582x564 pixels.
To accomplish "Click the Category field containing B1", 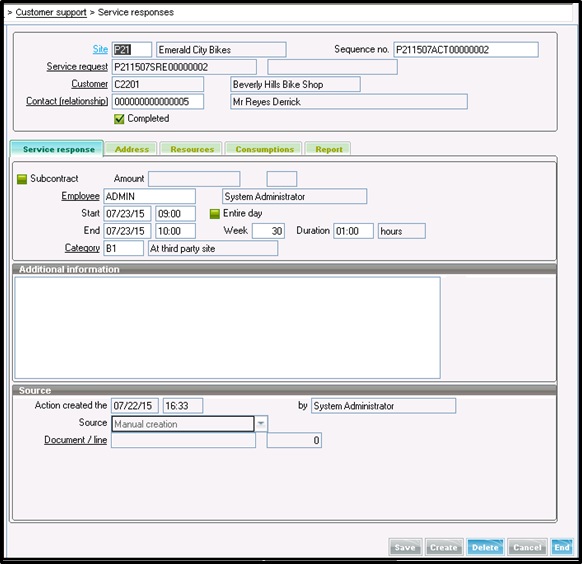I will (124, 248).
